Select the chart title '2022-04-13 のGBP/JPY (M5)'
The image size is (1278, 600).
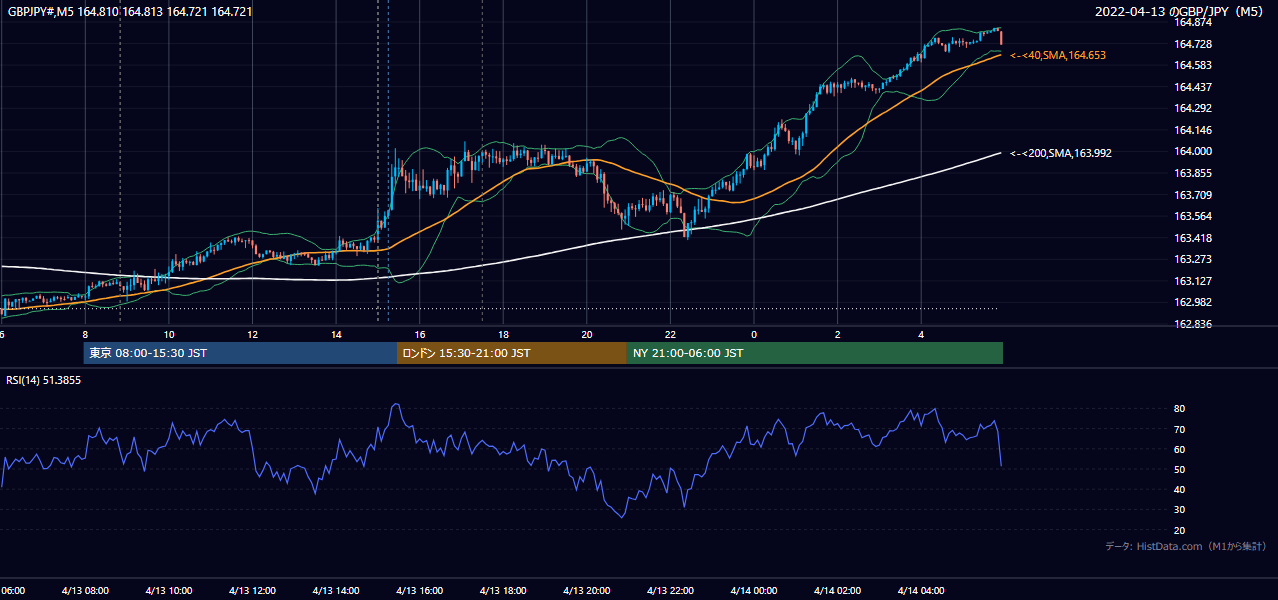1181,12
